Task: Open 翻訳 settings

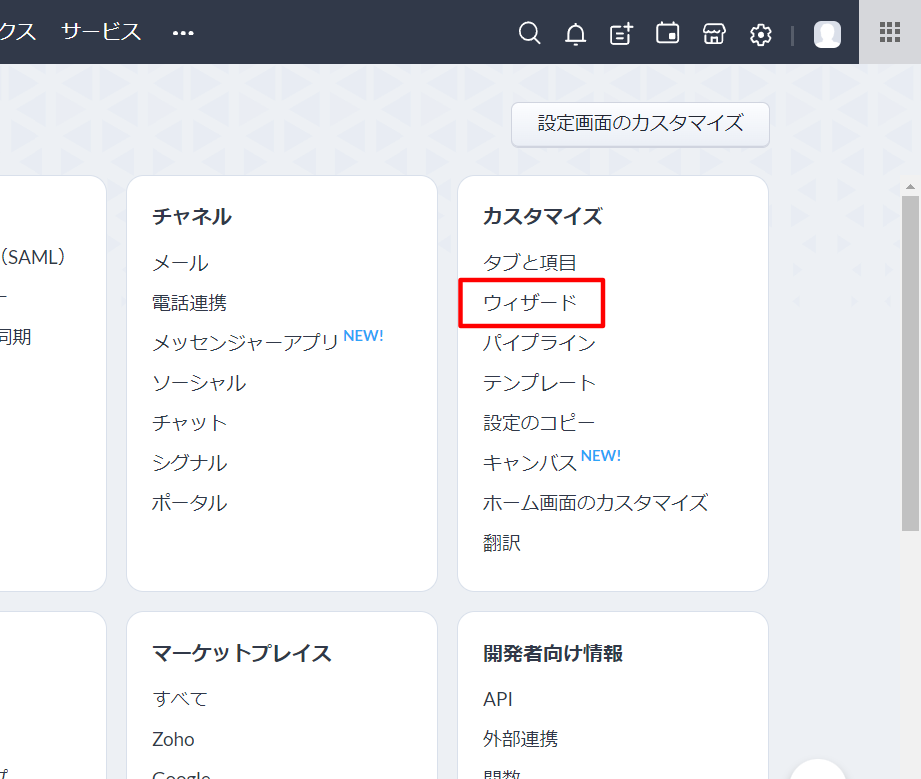Action: 502,542
